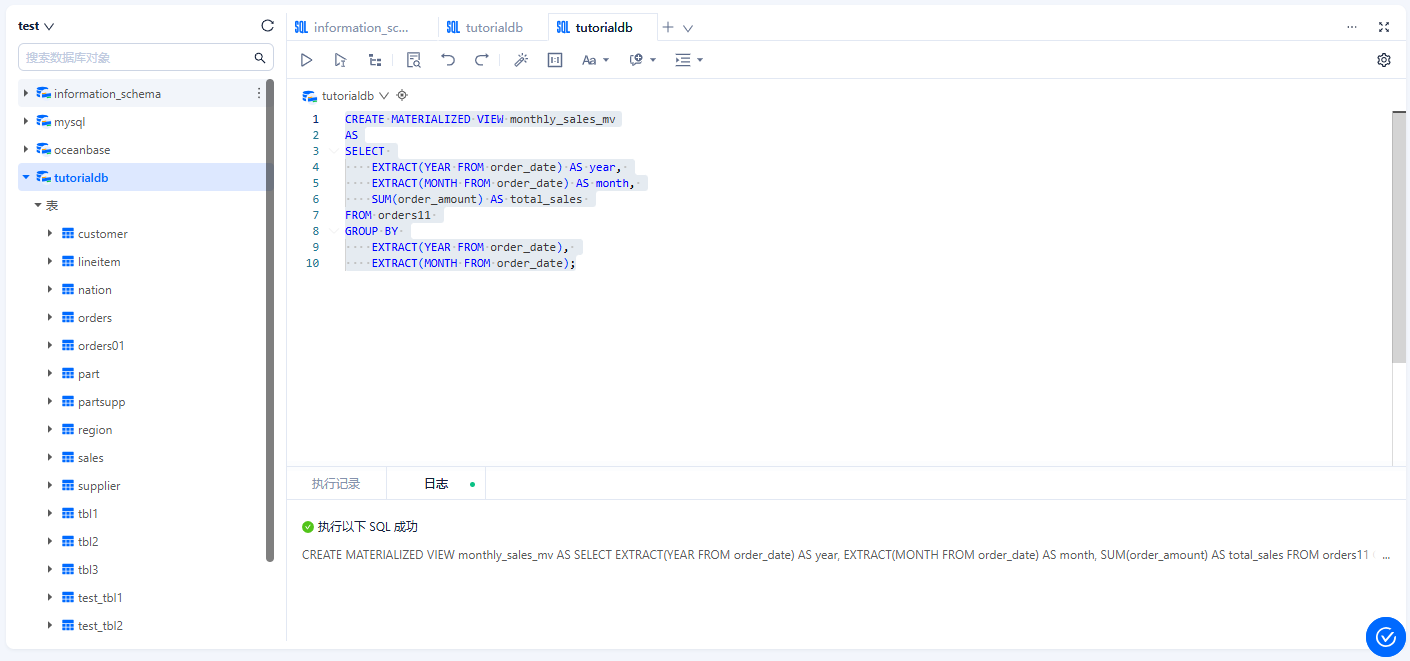Viewport: 1410px width, 661px height.
Task: Open the more options ellipsis at top right
Action: point(1352,27)
